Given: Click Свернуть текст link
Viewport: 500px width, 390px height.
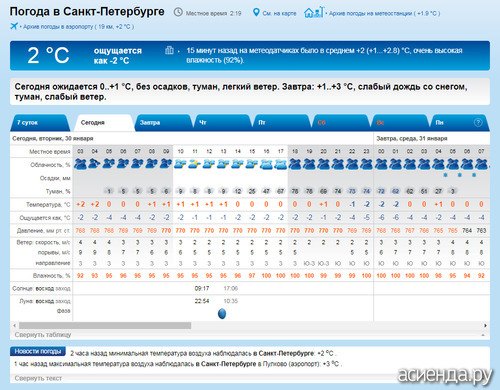Looking at the screenshot, I should [38, 378].
